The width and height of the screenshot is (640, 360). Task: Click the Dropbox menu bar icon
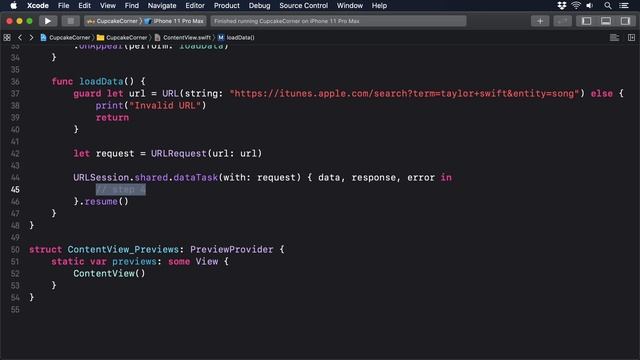562,6
